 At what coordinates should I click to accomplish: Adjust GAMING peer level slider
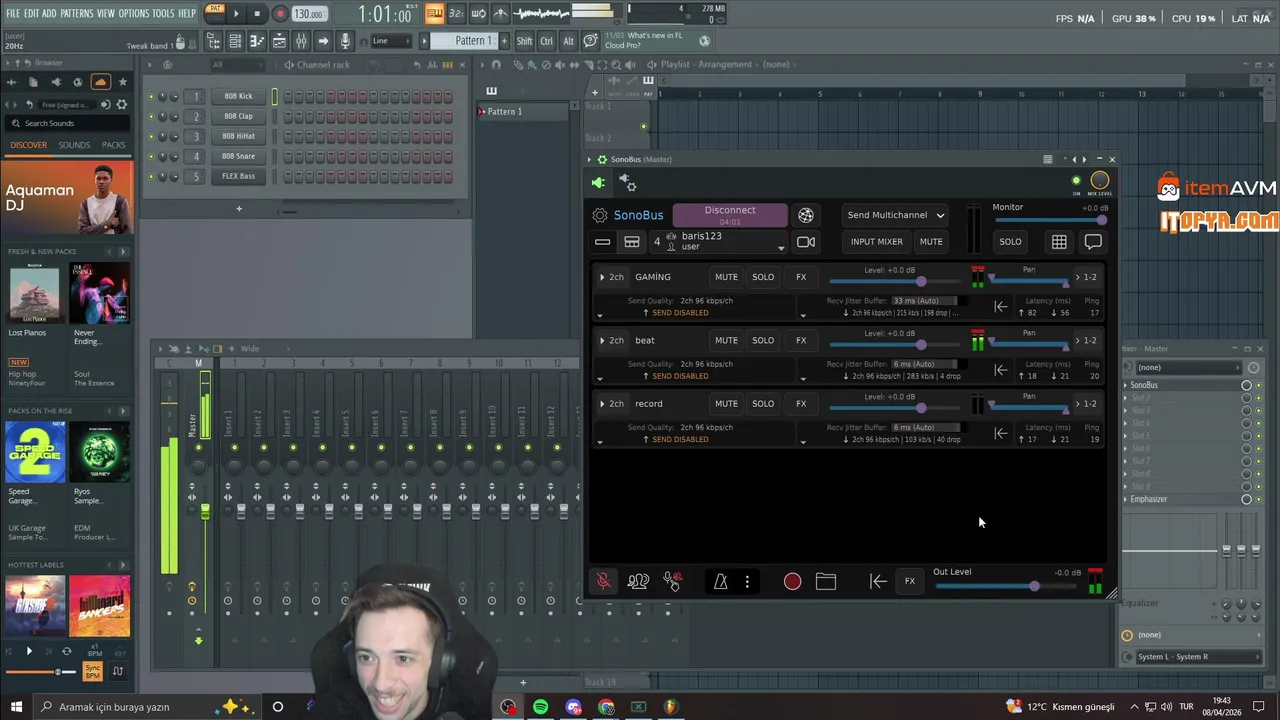click(895, 282)
